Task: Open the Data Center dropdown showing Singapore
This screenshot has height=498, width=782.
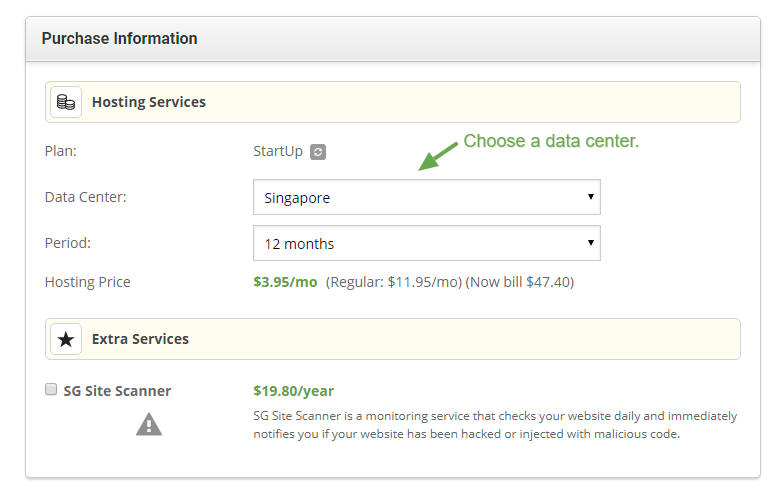Action: tap(426, 197)
